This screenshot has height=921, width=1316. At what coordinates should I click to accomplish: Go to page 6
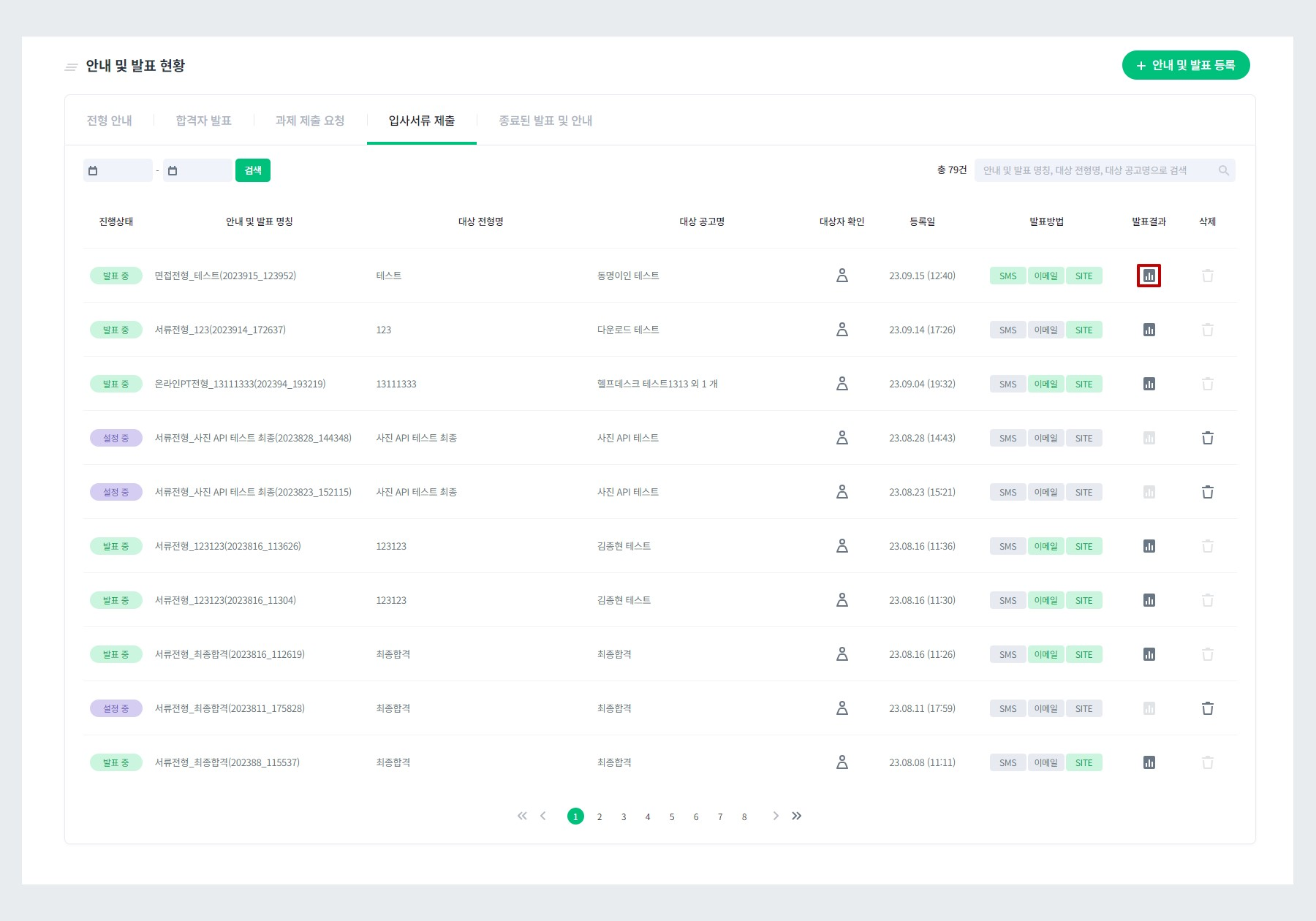click(x=696, y=816)
